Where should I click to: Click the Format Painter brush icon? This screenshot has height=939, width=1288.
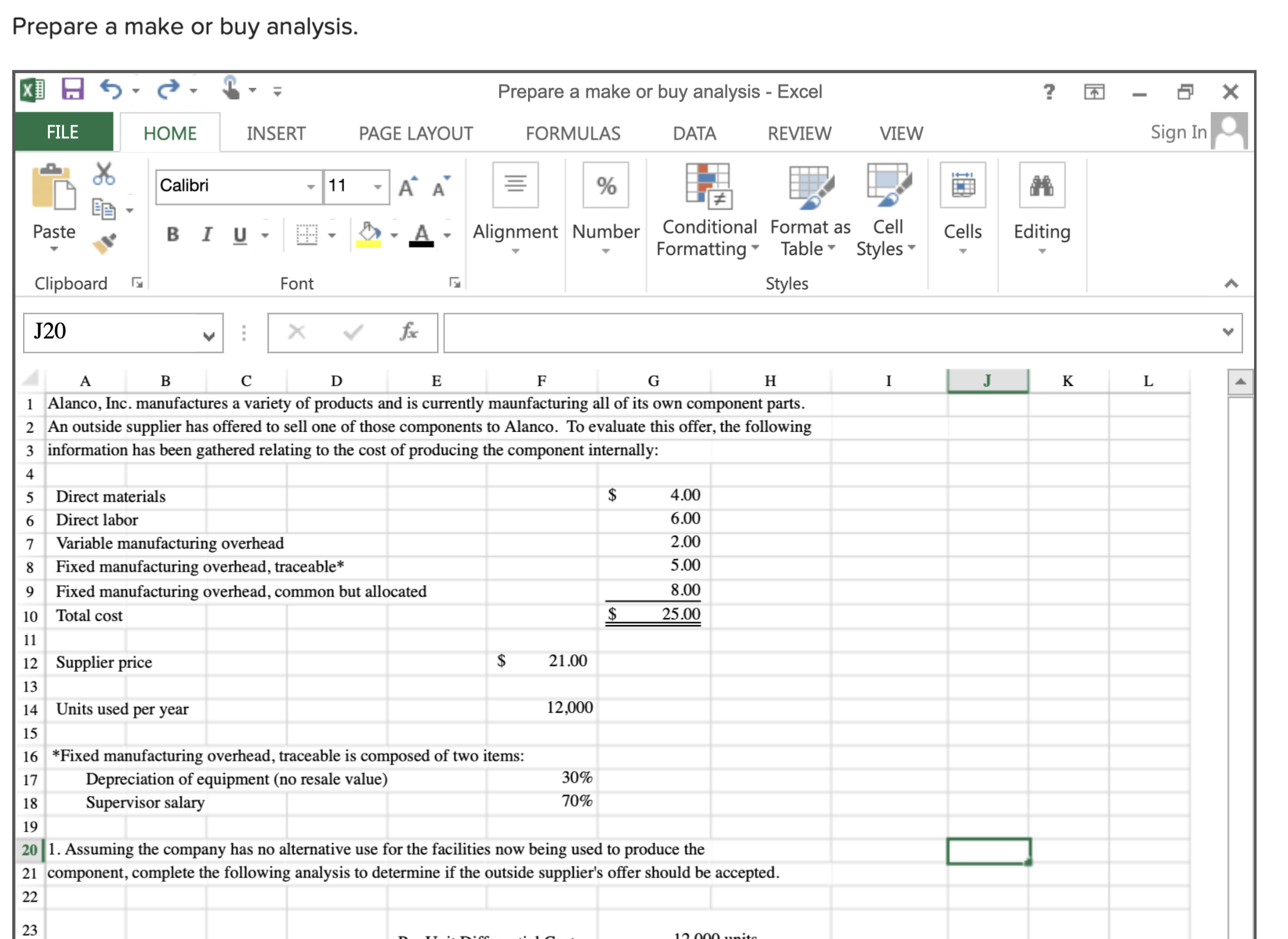pyautogui.click(x=104, y=243)
